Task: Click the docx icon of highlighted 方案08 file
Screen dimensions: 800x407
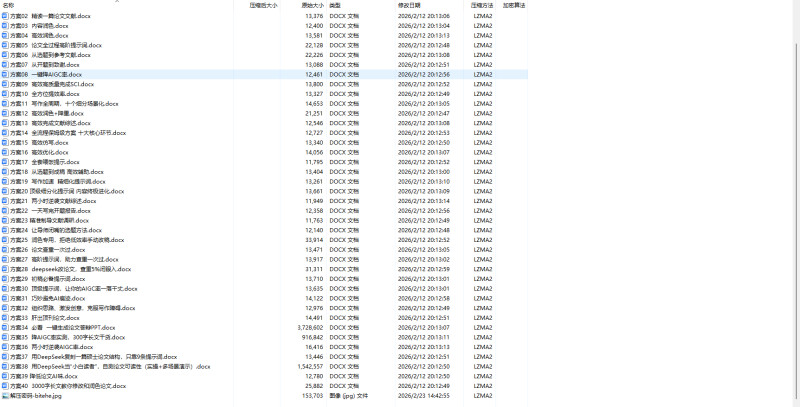Action: pos(5,74)
